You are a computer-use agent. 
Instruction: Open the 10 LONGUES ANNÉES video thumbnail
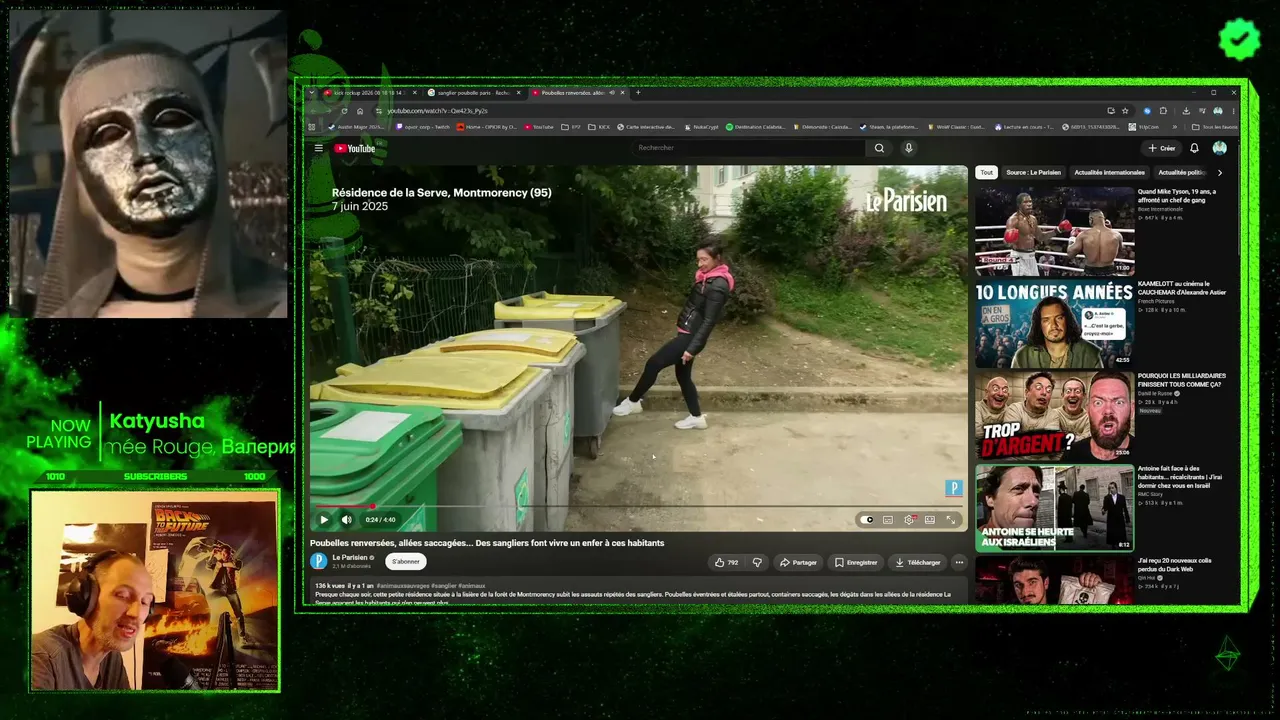click(1054, 324)
